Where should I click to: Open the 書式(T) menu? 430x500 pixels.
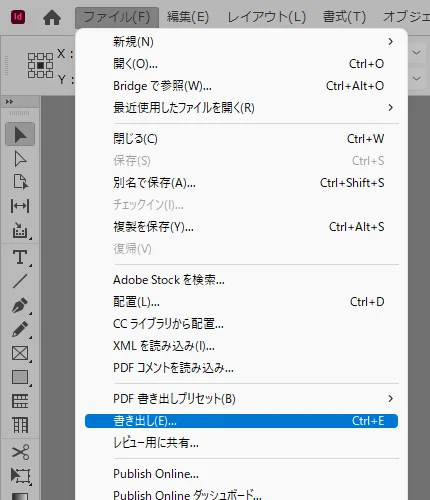click(x=345, y=17)
